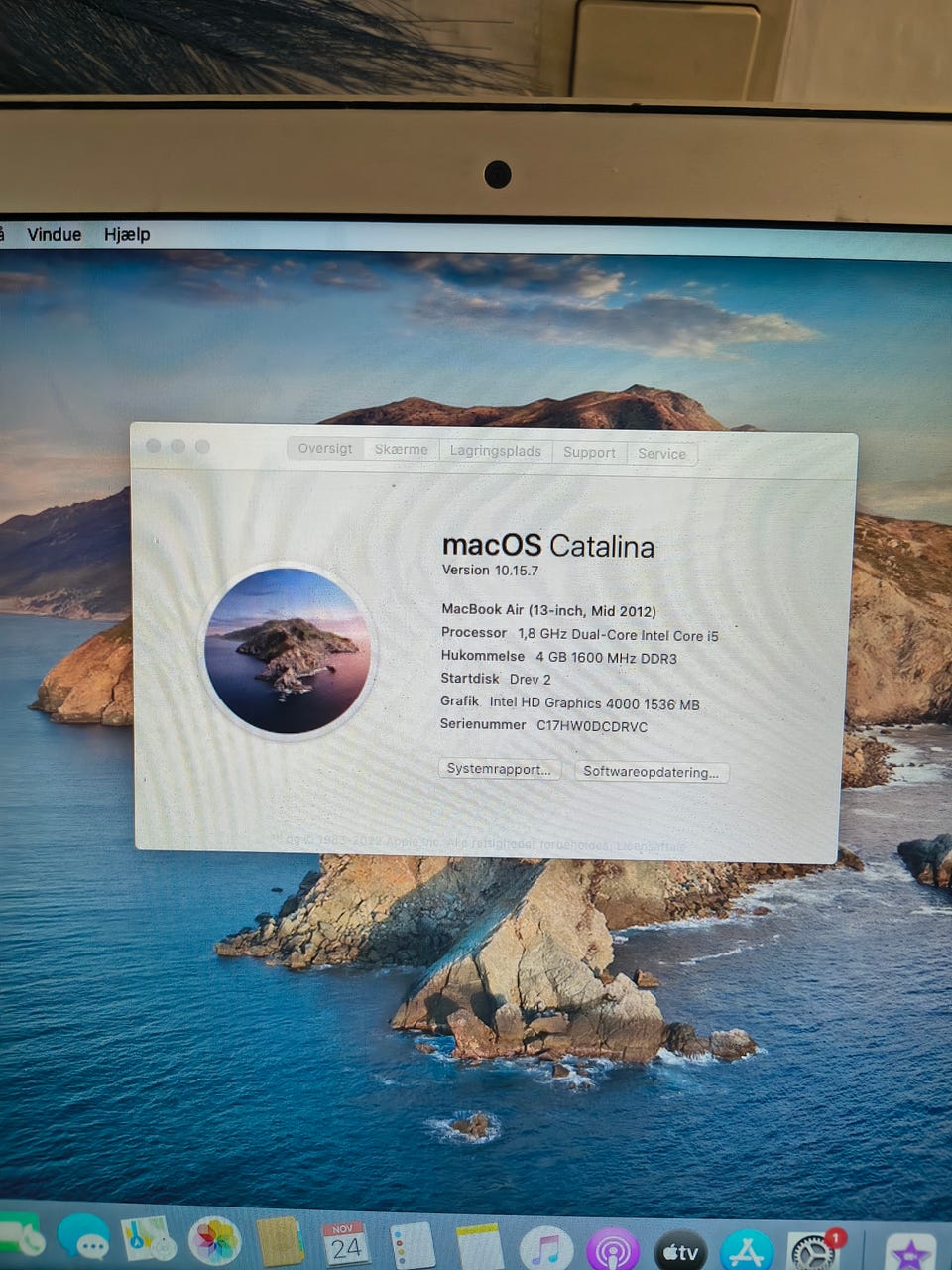The width and height of the screenshot is (952, 1270).
Task: Open System Preferences with update badge
Action: point(815,1252)
